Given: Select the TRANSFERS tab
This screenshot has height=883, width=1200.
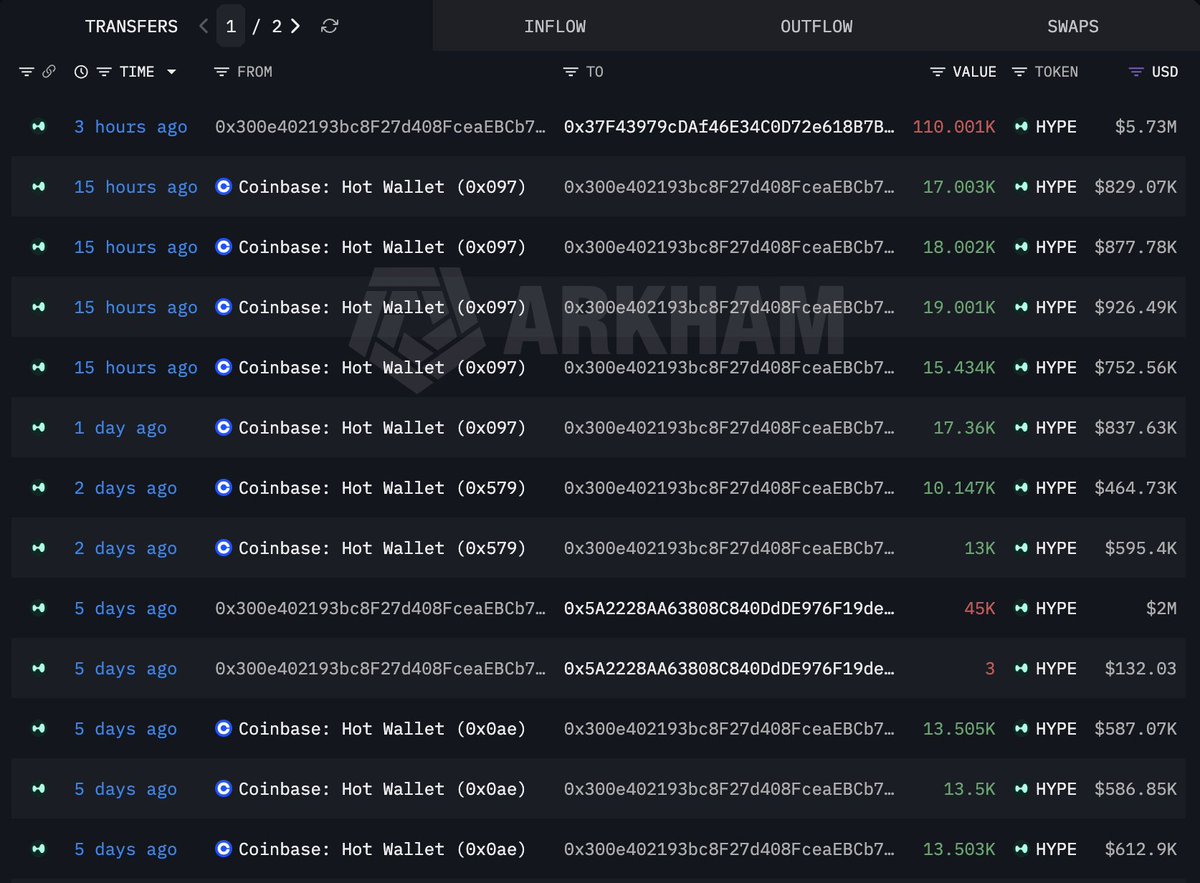Looking at the screenshot, I should point(131,26).
